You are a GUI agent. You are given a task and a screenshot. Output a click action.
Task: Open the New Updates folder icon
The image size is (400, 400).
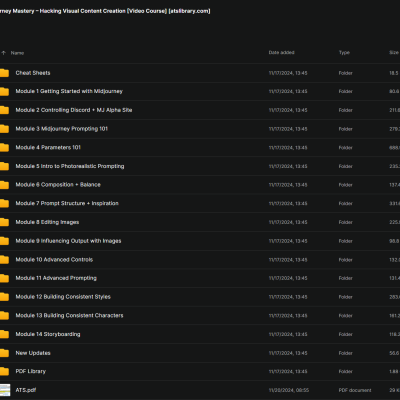pos(4,353)
